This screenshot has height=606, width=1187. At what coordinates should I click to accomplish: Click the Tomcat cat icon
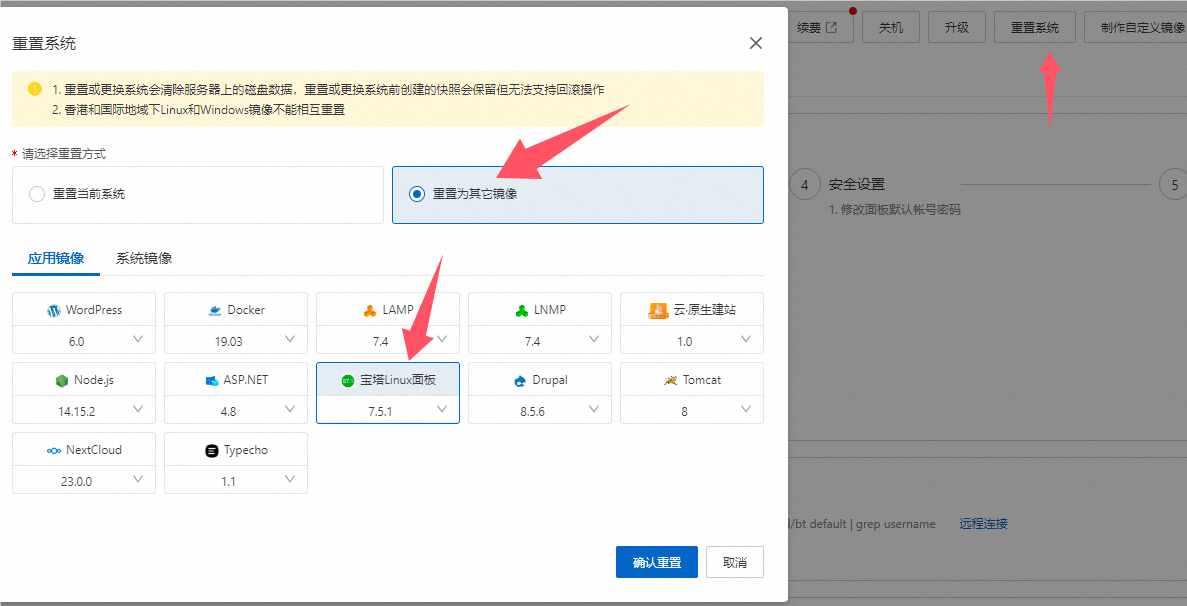click(x=669, y=381)
